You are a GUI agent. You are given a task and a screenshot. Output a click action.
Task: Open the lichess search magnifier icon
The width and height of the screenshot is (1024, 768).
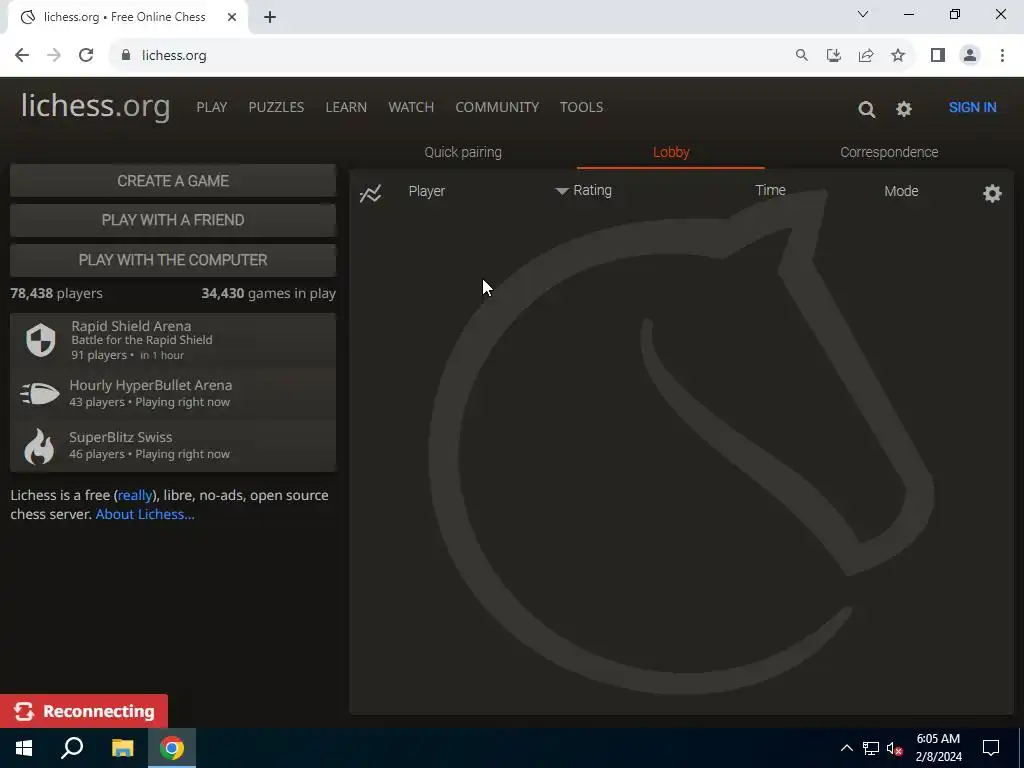[x=867, y=109]
